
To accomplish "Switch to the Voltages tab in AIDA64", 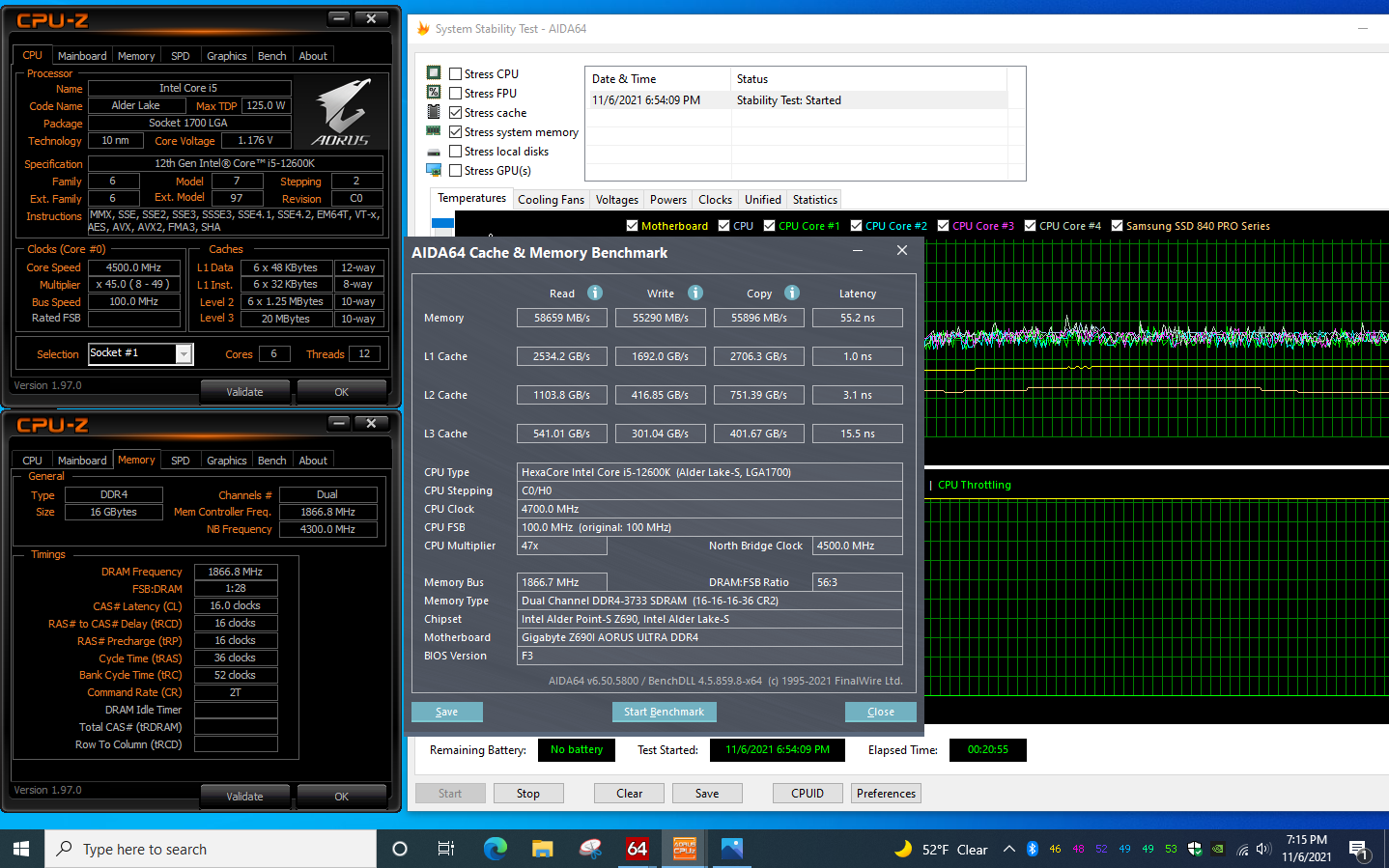I will point(616,200).
